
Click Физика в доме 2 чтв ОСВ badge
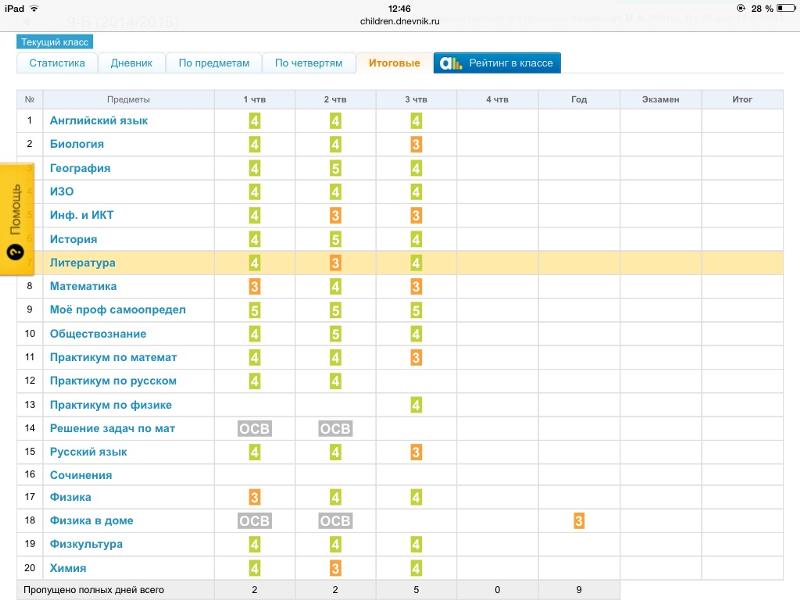pyautogui.click(x=335, y=520)
